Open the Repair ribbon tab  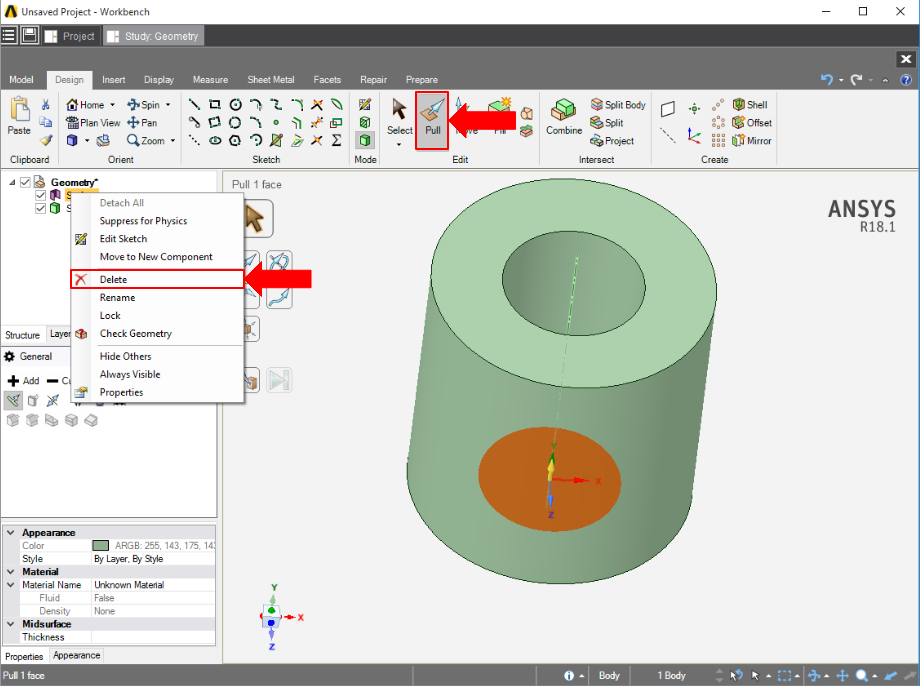coord(373,80)
